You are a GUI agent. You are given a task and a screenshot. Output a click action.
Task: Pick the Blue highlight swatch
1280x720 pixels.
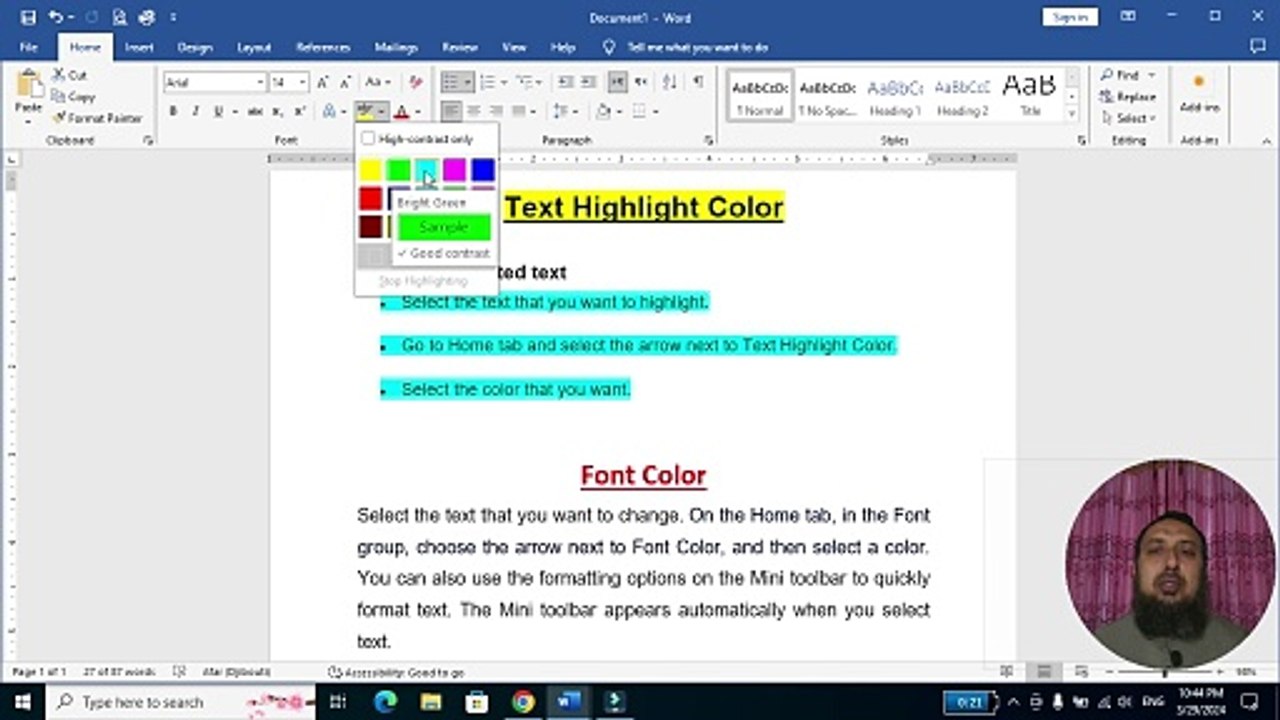click(483, 170)
